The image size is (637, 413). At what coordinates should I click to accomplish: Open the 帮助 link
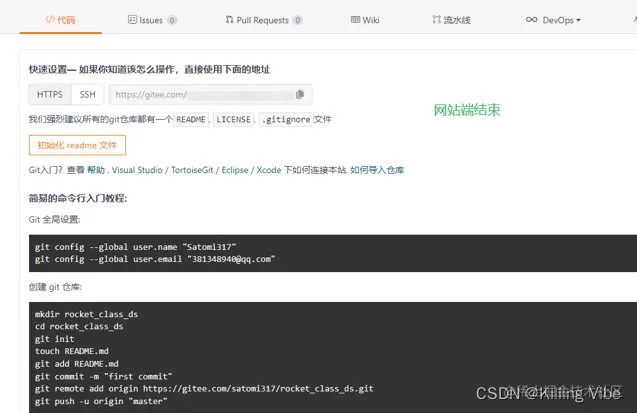pyautogui.click(x=96, y=170)
